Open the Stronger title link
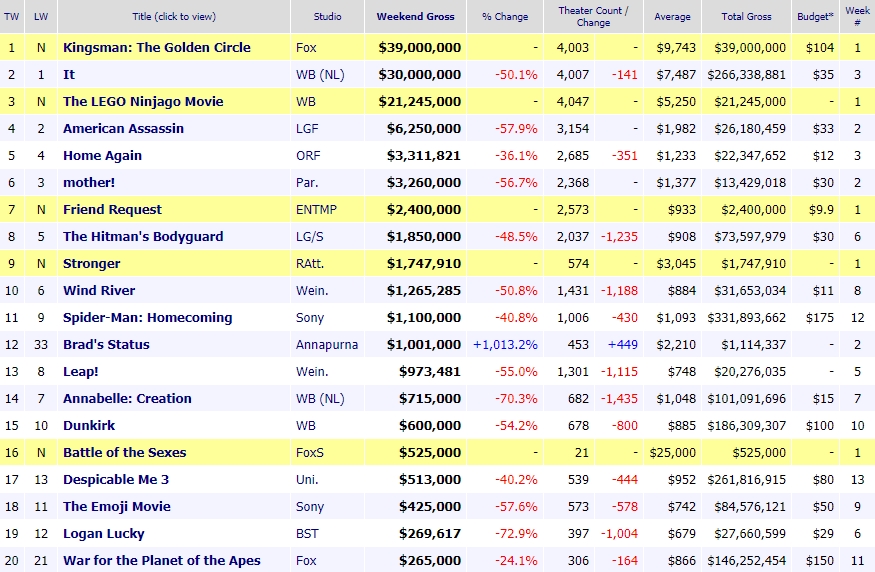Image resolution: width=875 pixels, height=572 pixels. point(92,263)
